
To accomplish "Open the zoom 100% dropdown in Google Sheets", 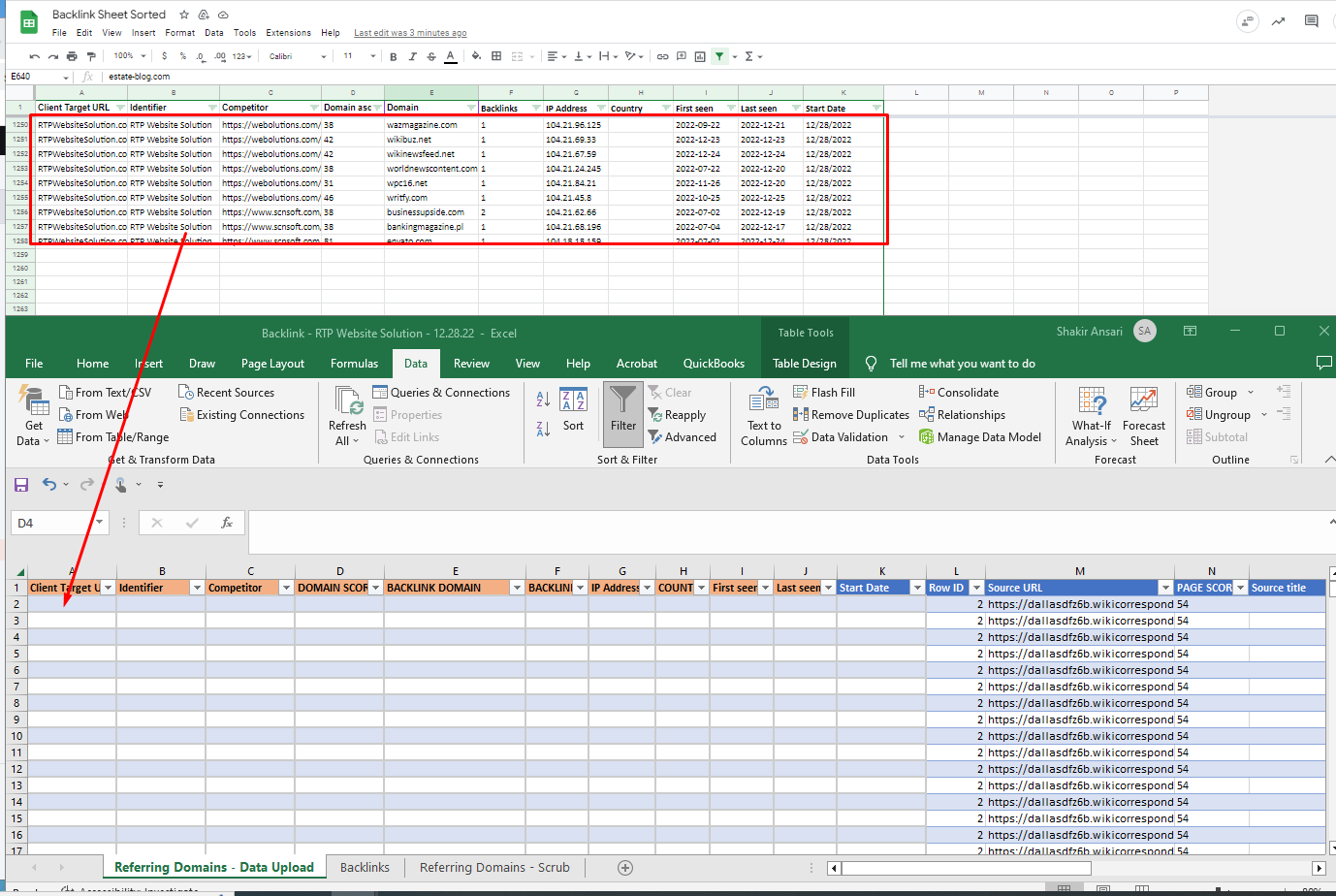I will (x=130, y=56).
